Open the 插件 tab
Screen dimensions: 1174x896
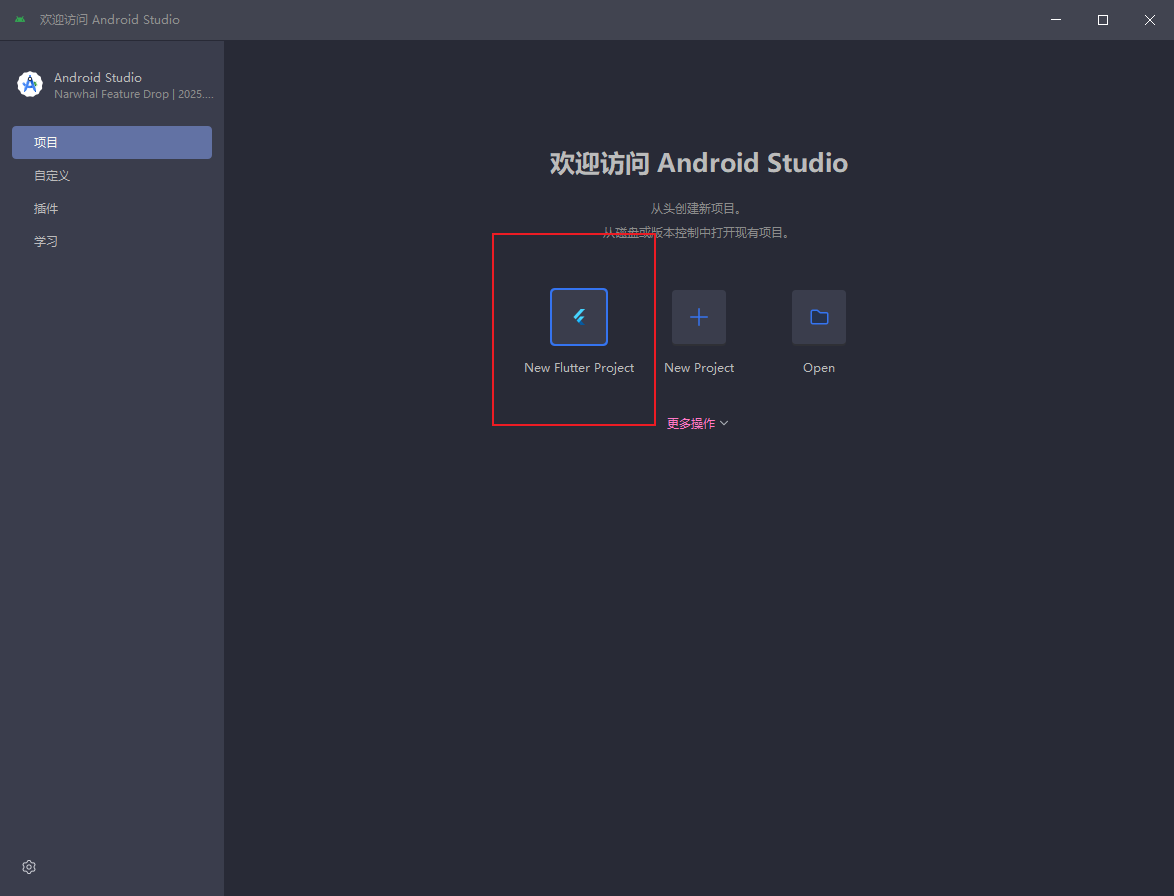[x=46, y=209]
